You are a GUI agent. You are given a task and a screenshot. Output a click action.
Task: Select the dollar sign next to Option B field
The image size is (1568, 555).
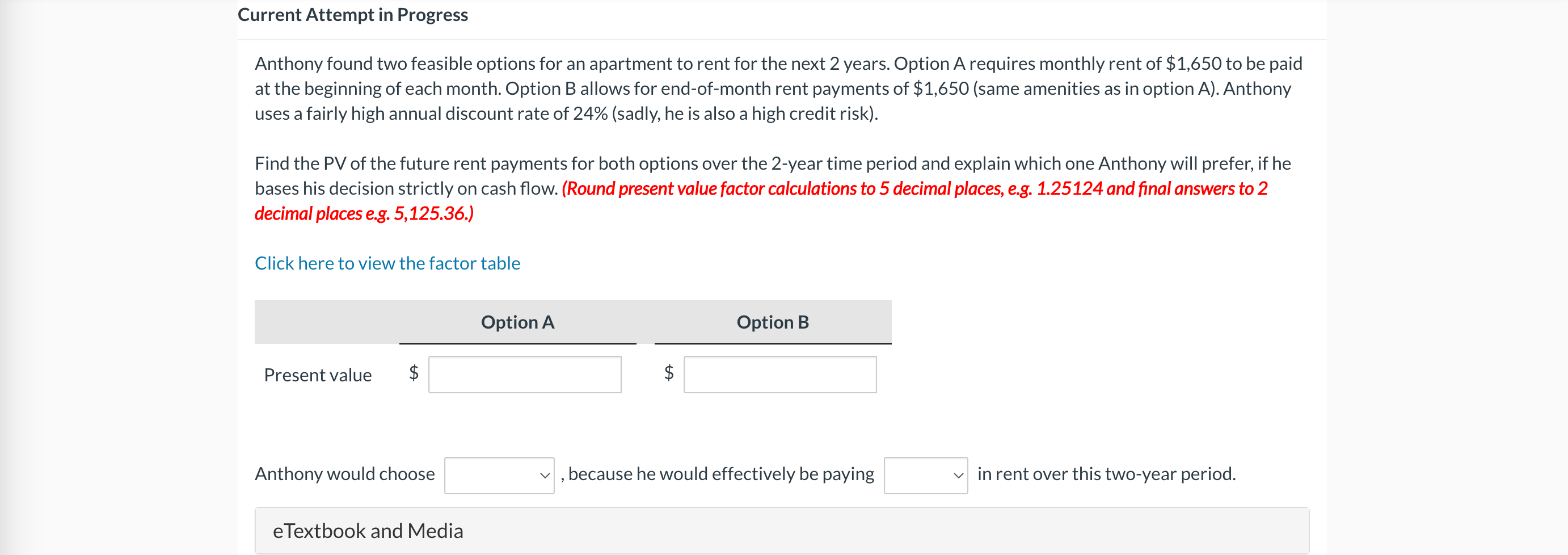668,374
